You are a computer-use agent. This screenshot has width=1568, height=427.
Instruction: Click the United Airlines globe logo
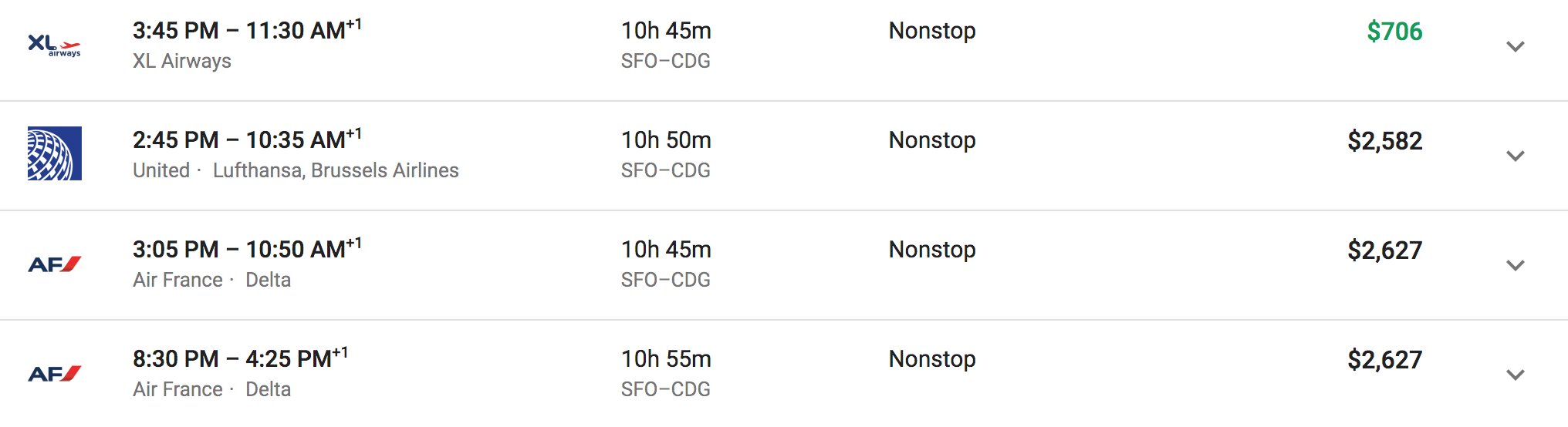click(55, 153)
